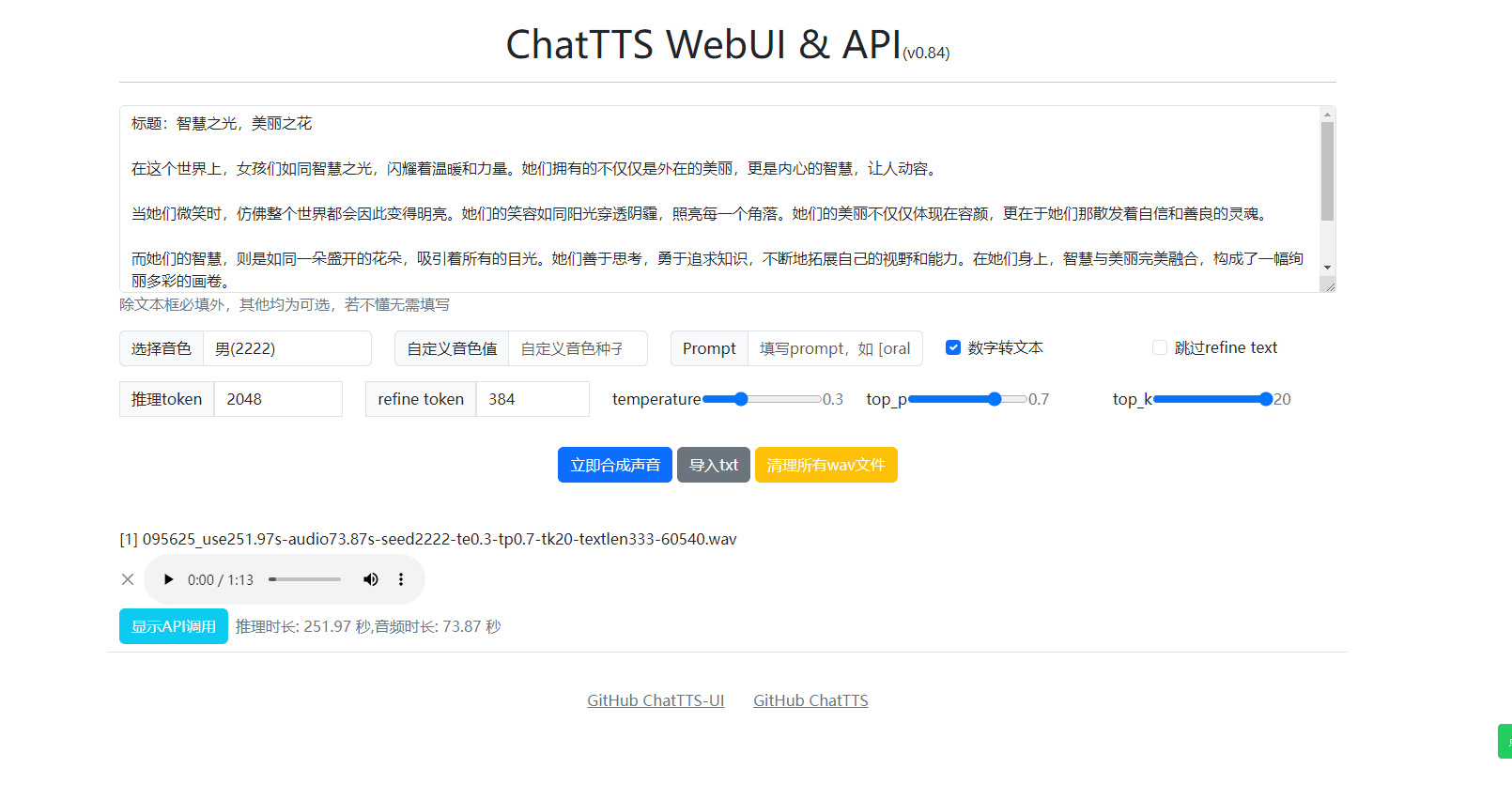Click the audio progress seek bar

pos(304,579)
